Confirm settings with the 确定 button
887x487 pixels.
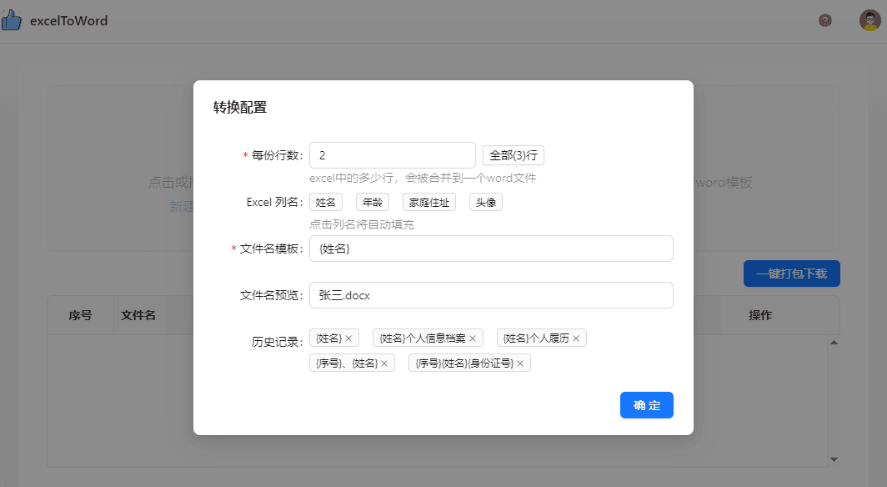click(x=646, y=405)
